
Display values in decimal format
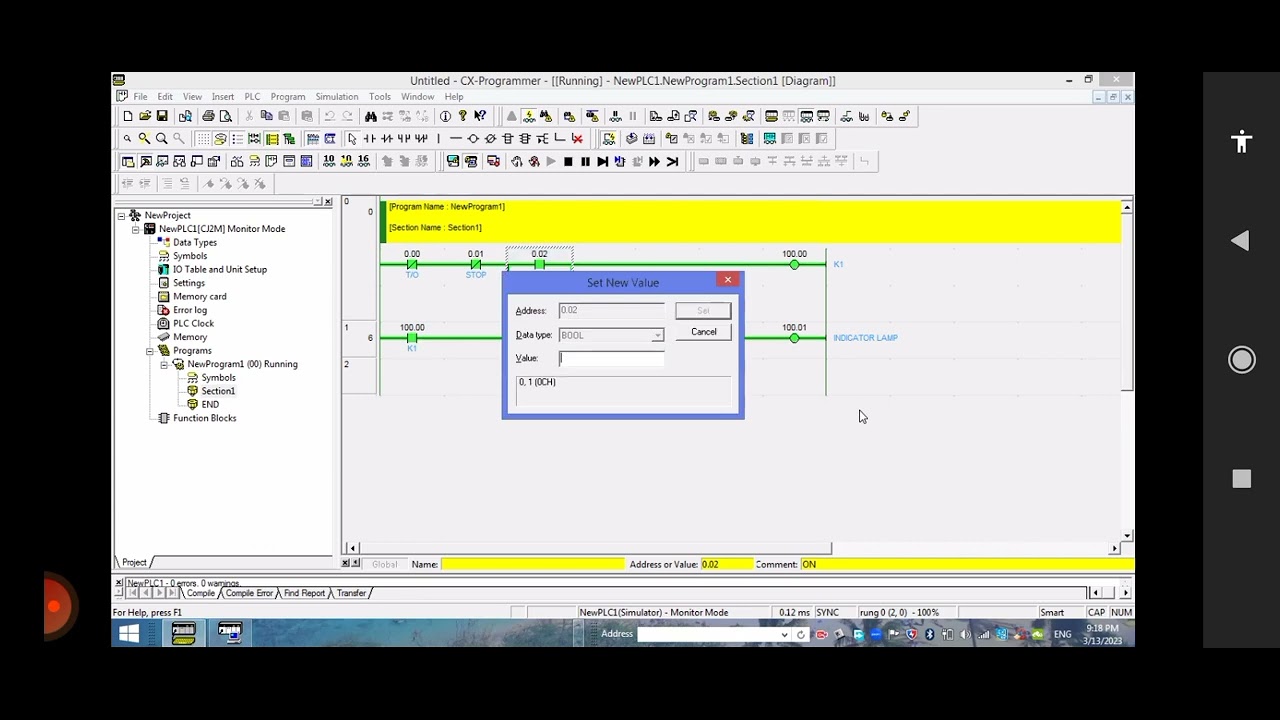pyautogui.click(x=329, y=161)
